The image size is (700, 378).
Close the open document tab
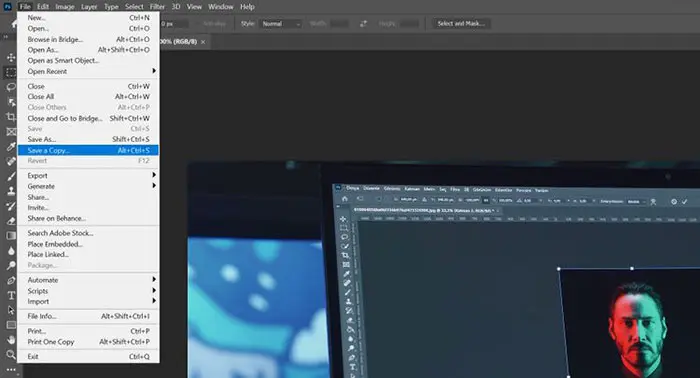(x=203, y=42)
